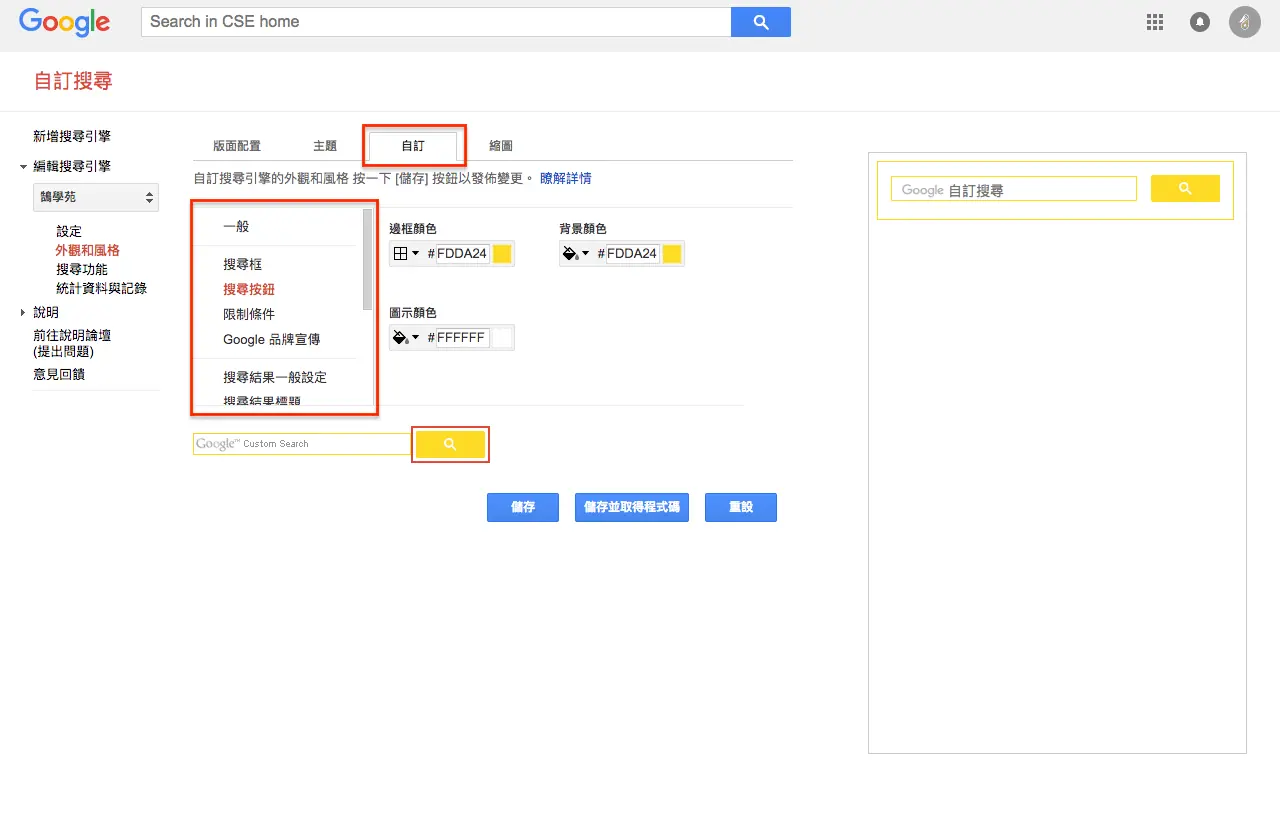
Task: Open the Google apps grid
Action: coord(1155,22)
